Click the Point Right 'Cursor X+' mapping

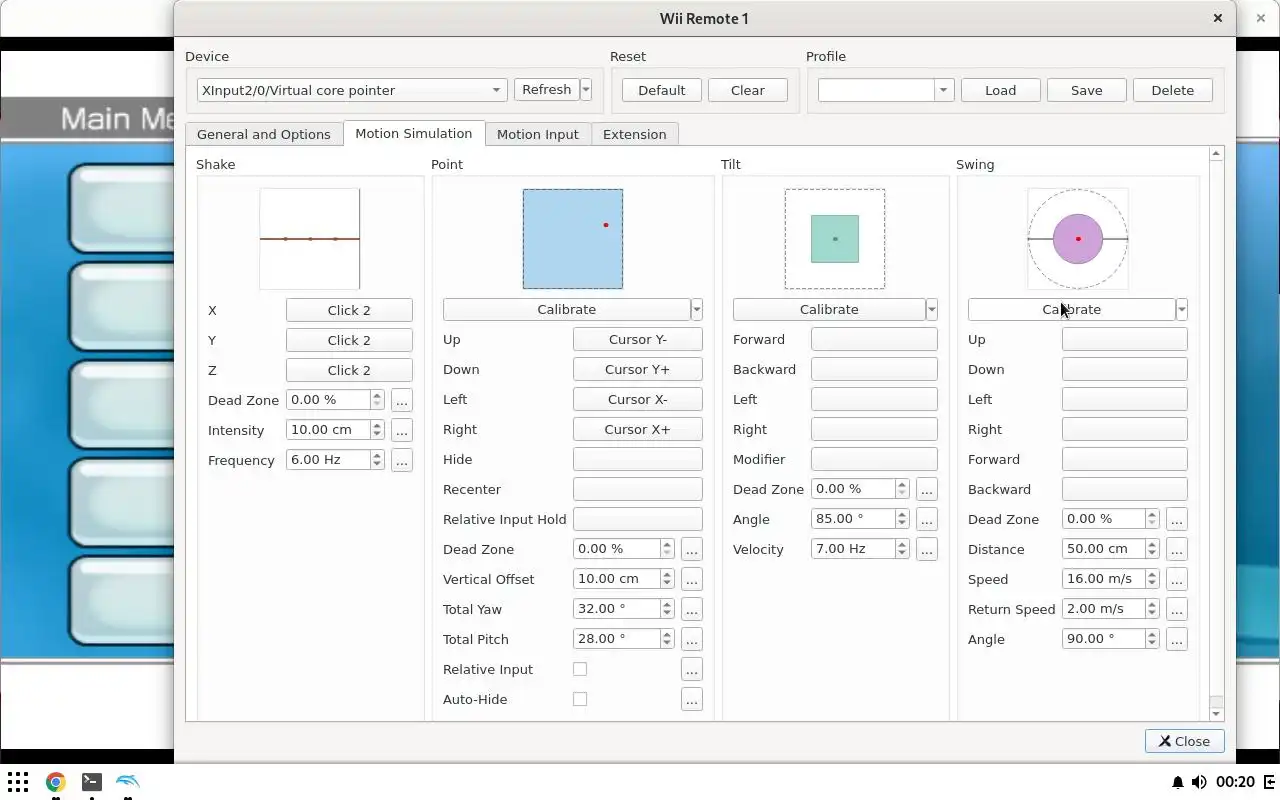638,429
